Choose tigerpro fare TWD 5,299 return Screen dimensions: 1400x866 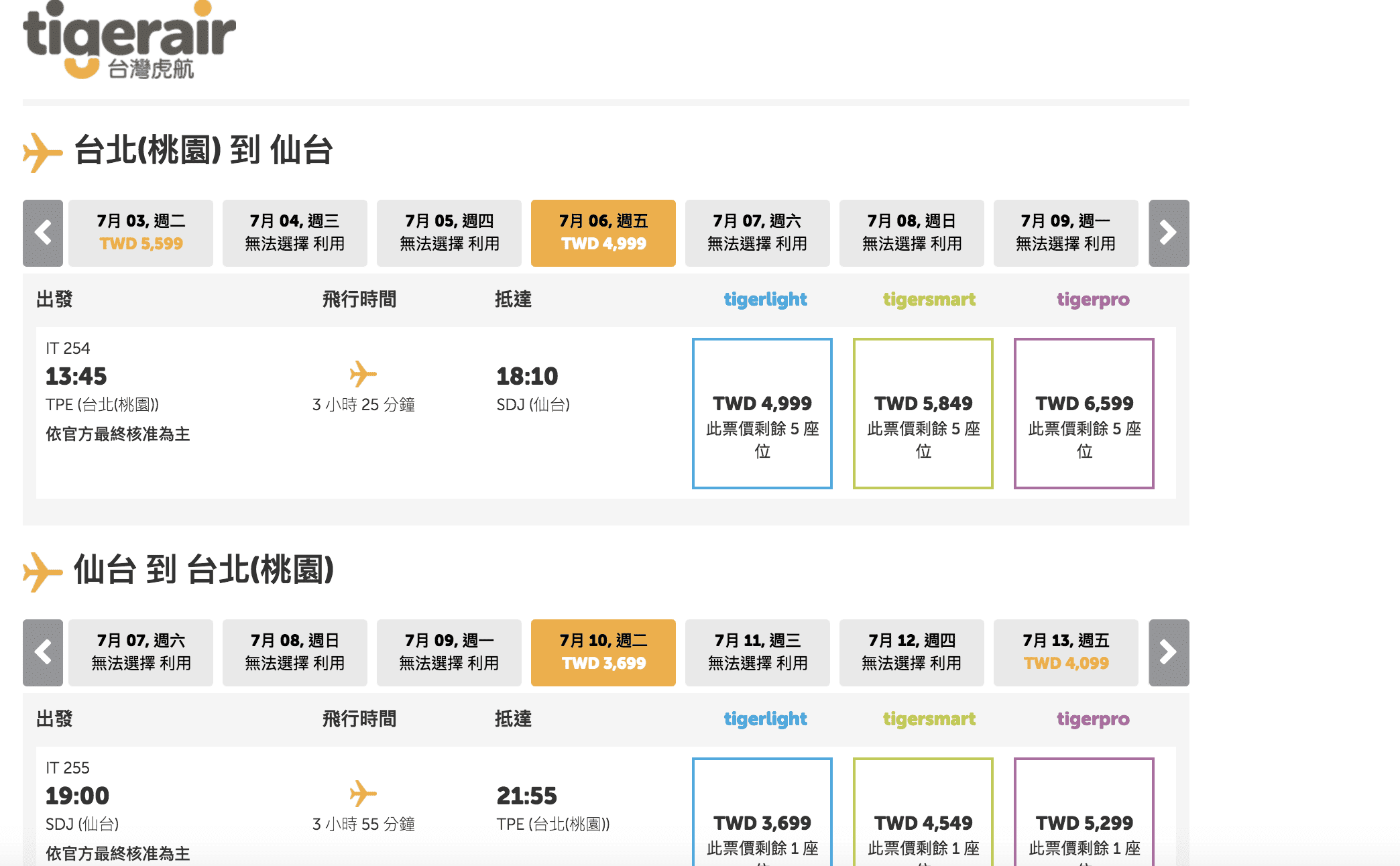click(x=1084, y=812)
